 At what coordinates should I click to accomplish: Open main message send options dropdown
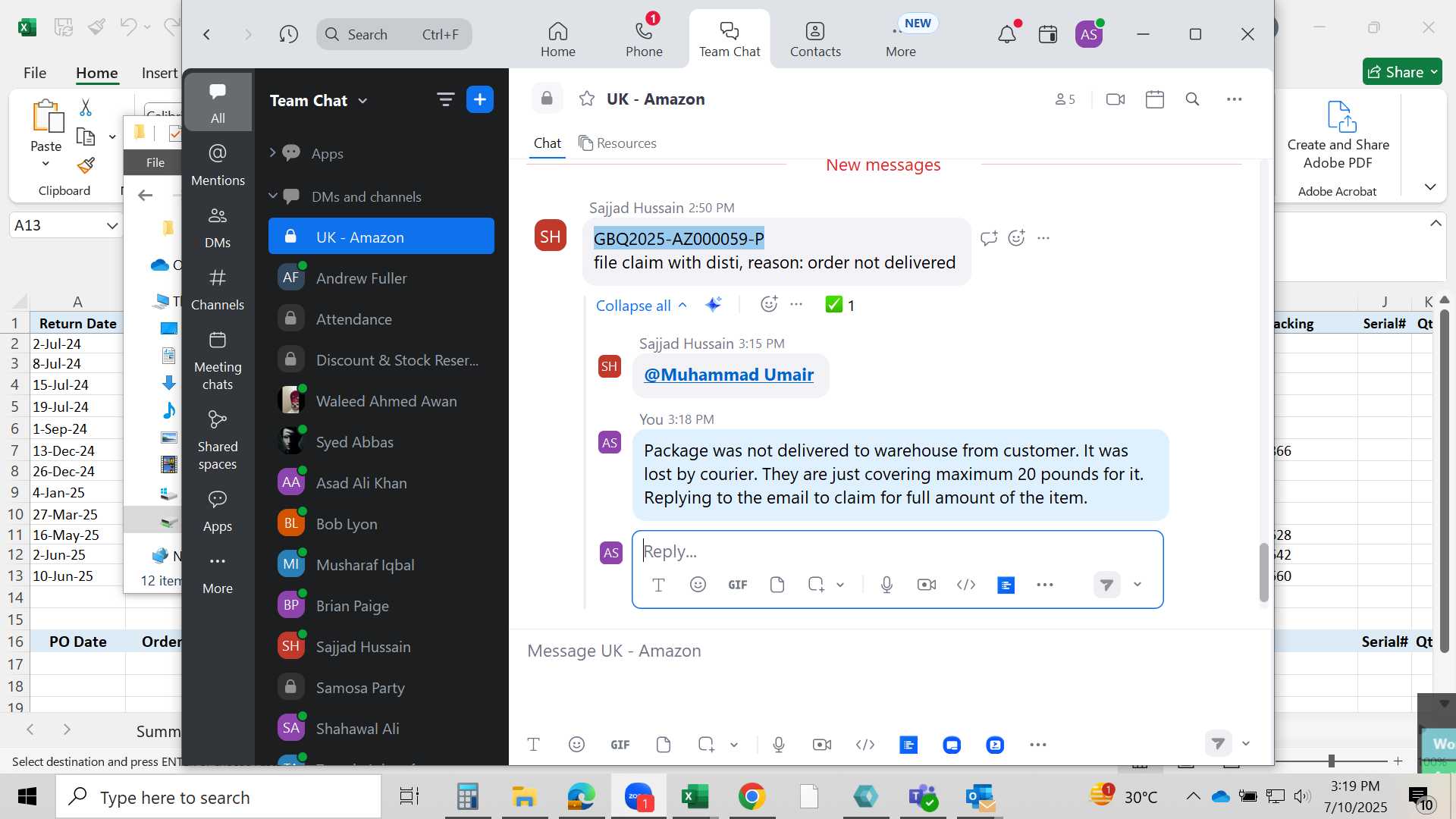1246,744
